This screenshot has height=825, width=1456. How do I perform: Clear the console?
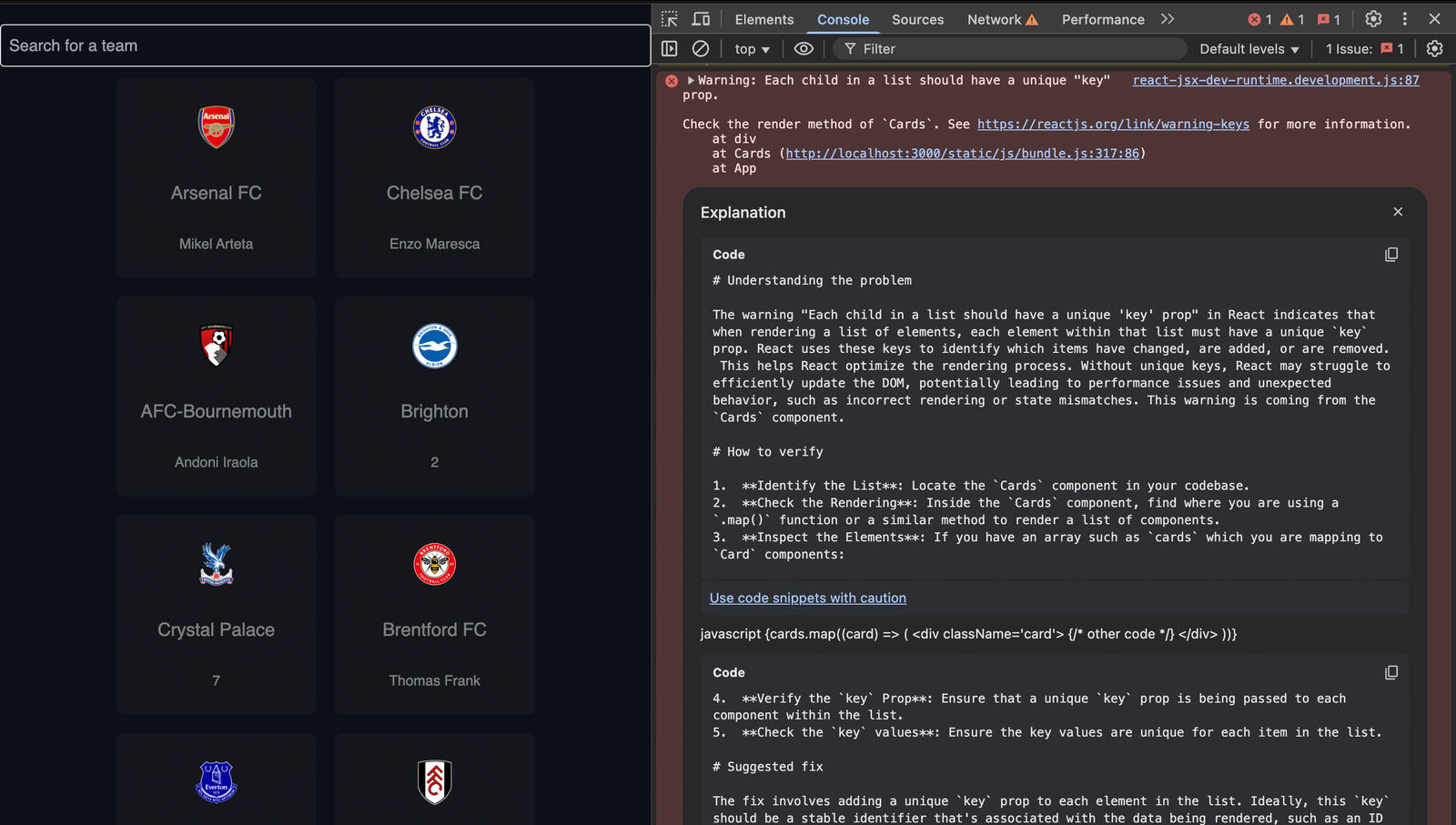pos(701,49)
